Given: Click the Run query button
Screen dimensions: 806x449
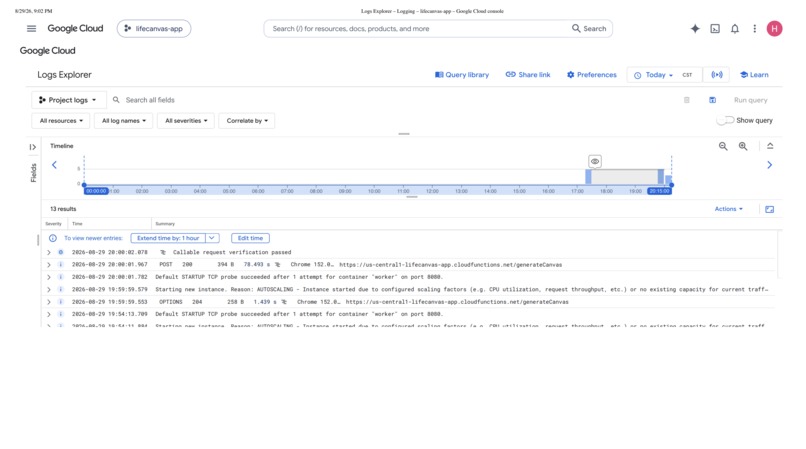Looking at the screenshot, I should 750,100.
